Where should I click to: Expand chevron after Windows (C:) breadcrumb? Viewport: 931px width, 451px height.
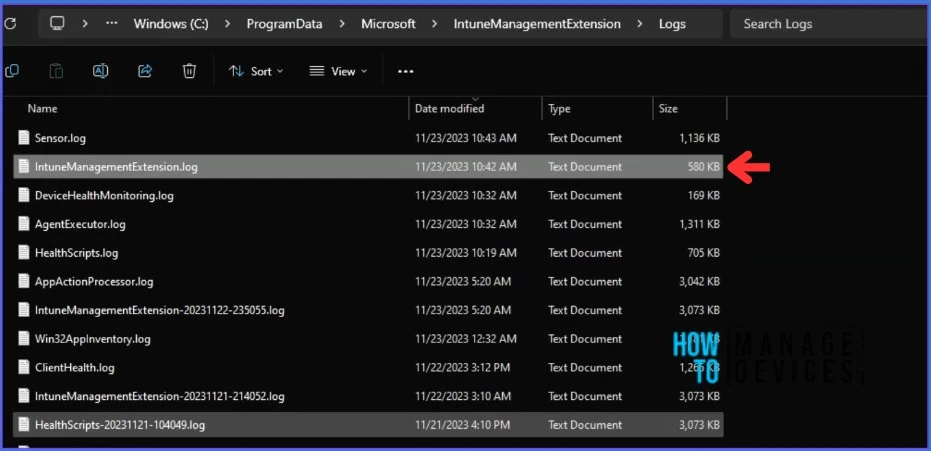227,24
